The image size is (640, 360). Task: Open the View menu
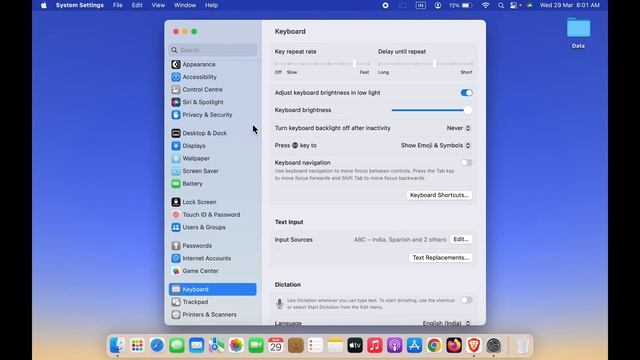(x=158, y=5)
